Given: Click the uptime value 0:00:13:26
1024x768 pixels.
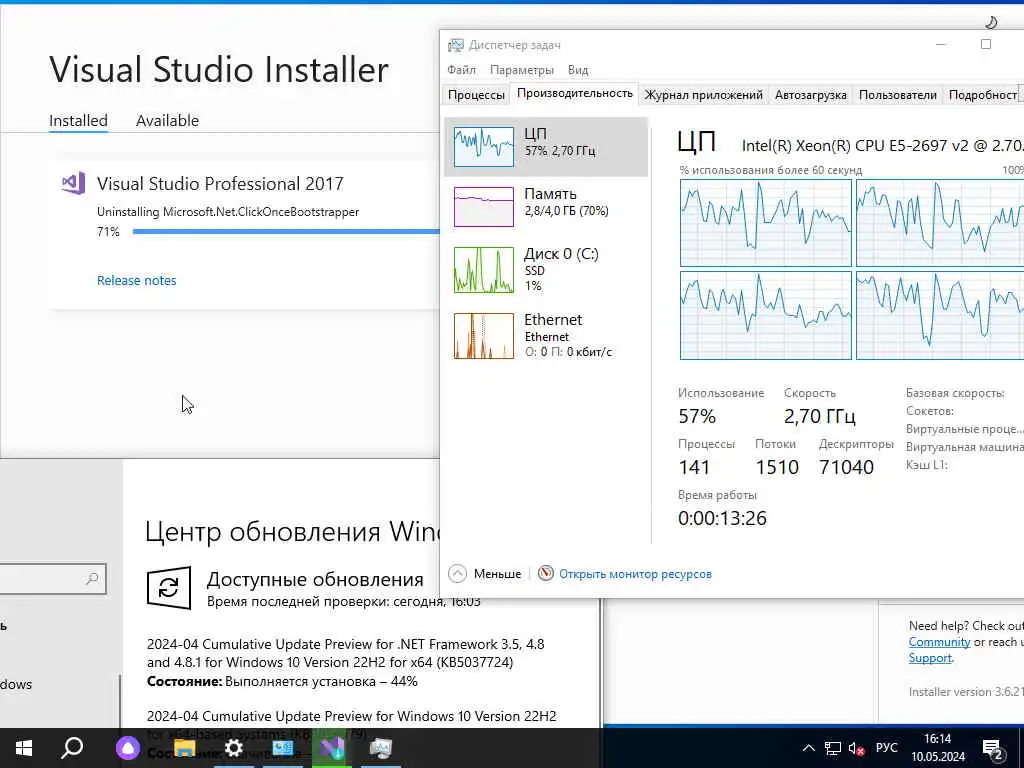Looking at the screenshot, I should (x=722, y=518).
